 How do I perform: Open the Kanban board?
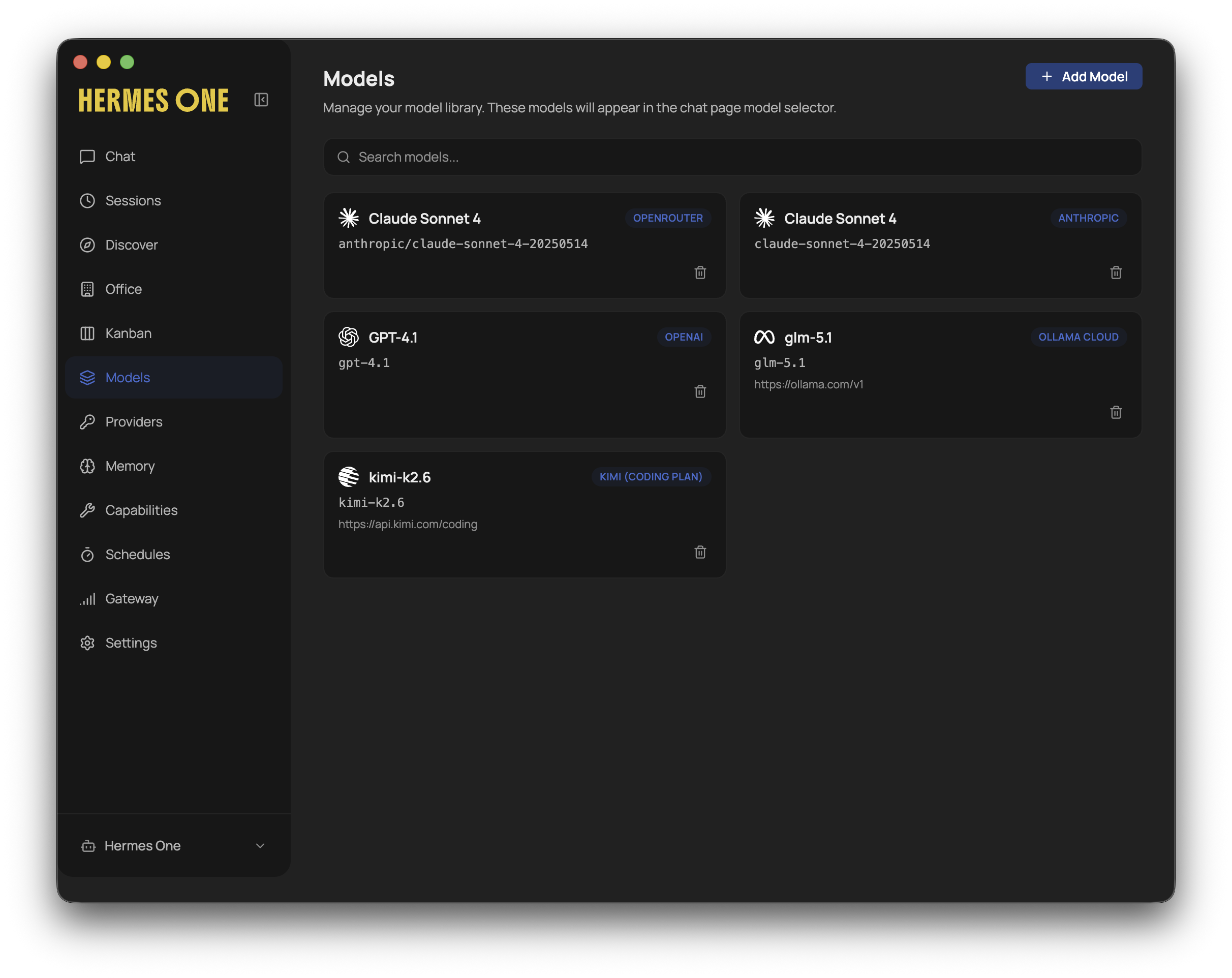pos(174,333)
